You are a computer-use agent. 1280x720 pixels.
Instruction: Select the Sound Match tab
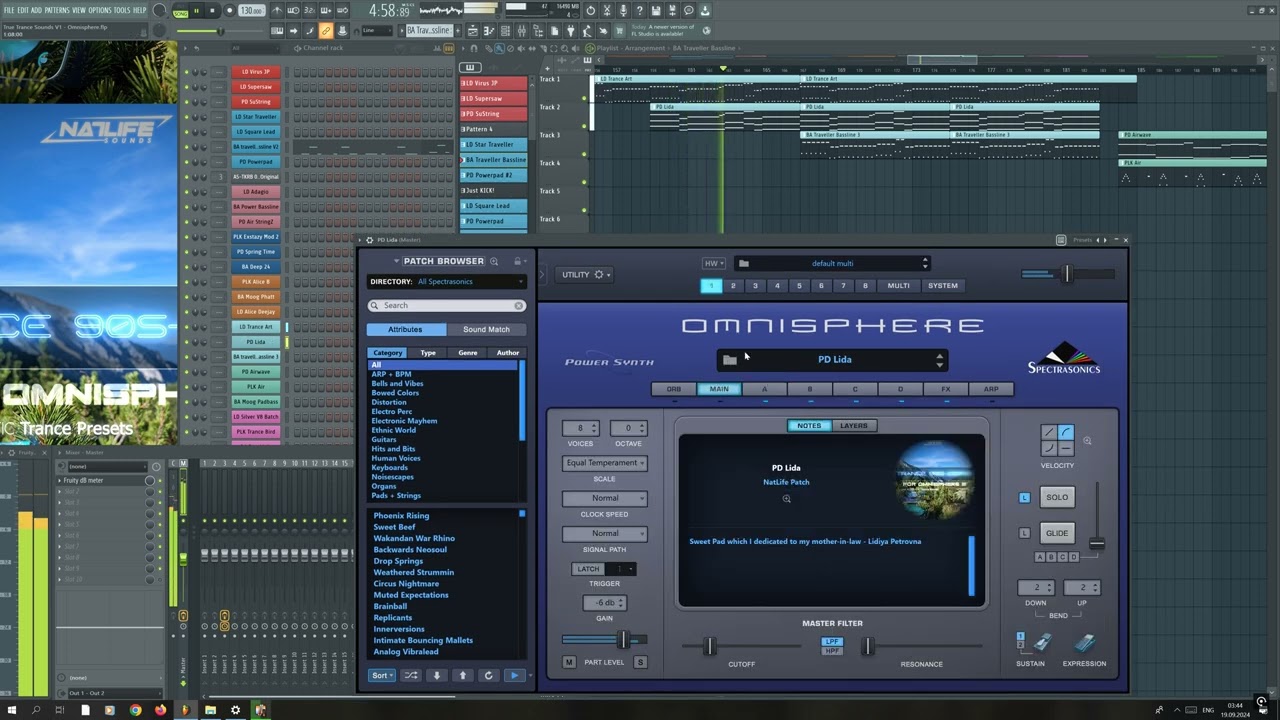click(x=486, y=329)
